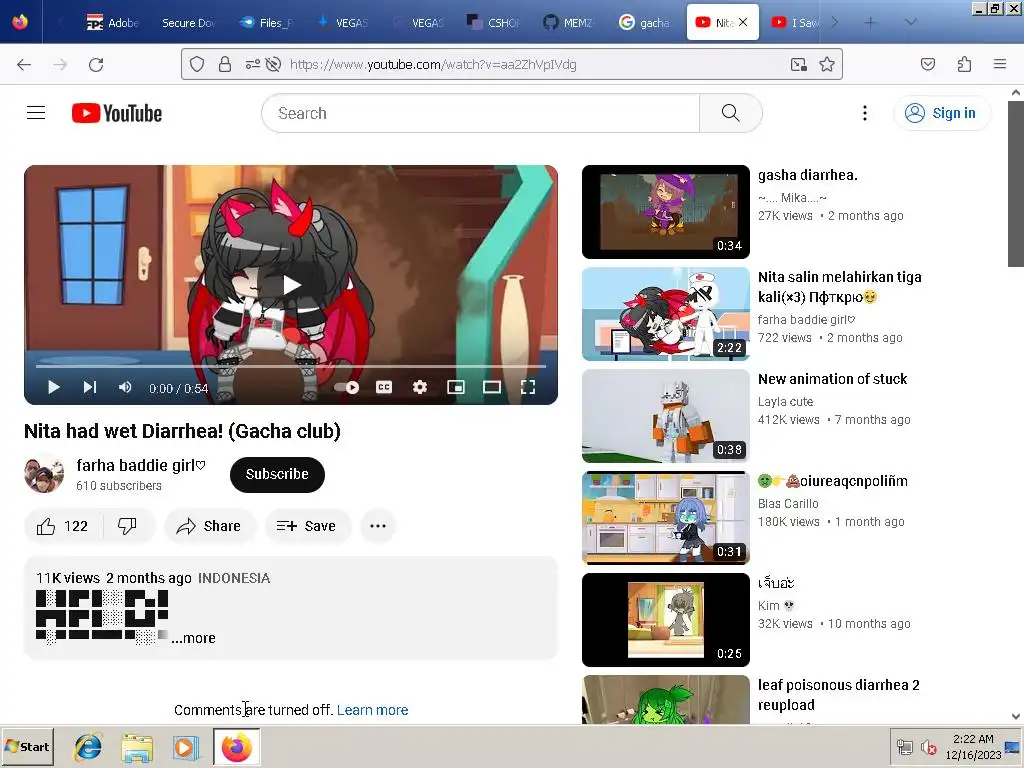The width and height of the screenshot is (1024, 768).
Task: Dislike the video with thumbs down
Action: click(x=127, y=526)
